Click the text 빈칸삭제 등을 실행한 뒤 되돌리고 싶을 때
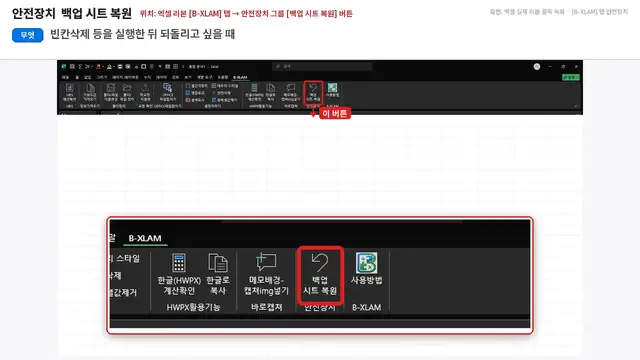This screenshot has height=360, width=640. tap(142, 34)
